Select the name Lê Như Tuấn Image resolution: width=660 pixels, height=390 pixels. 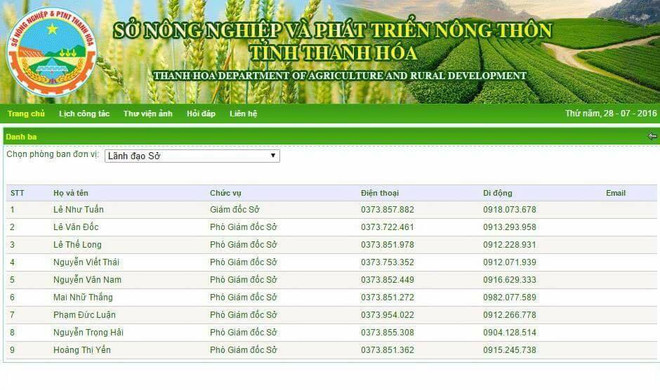(78, 210)
